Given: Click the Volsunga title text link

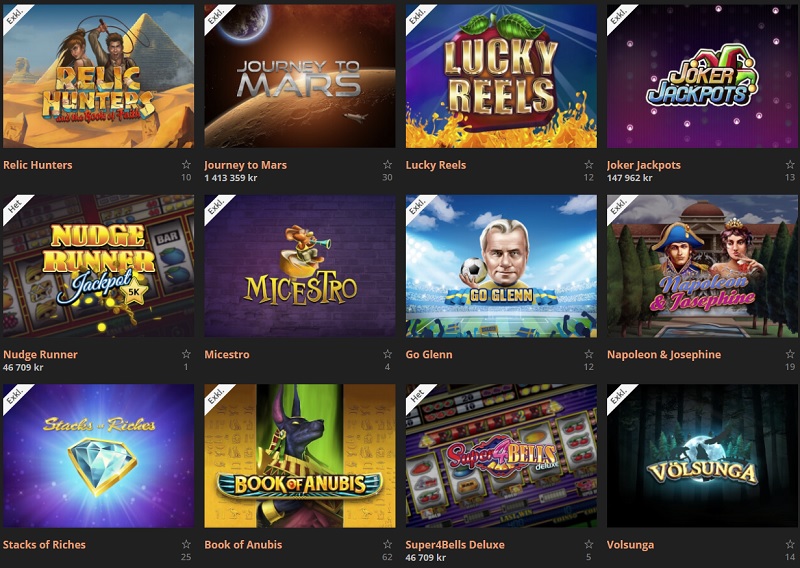Looking at the screenshot, I should pos(630,545).
